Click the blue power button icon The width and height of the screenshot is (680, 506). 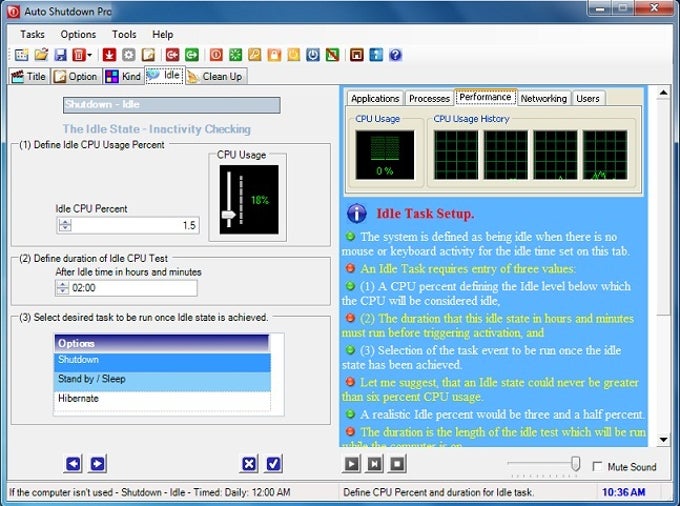(x=313, y=55)
